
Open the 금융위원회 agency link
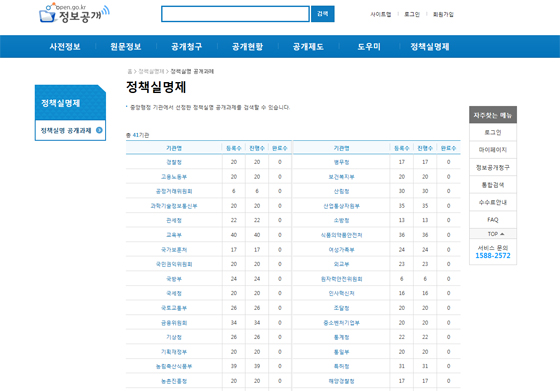click(x=174, y=323)
